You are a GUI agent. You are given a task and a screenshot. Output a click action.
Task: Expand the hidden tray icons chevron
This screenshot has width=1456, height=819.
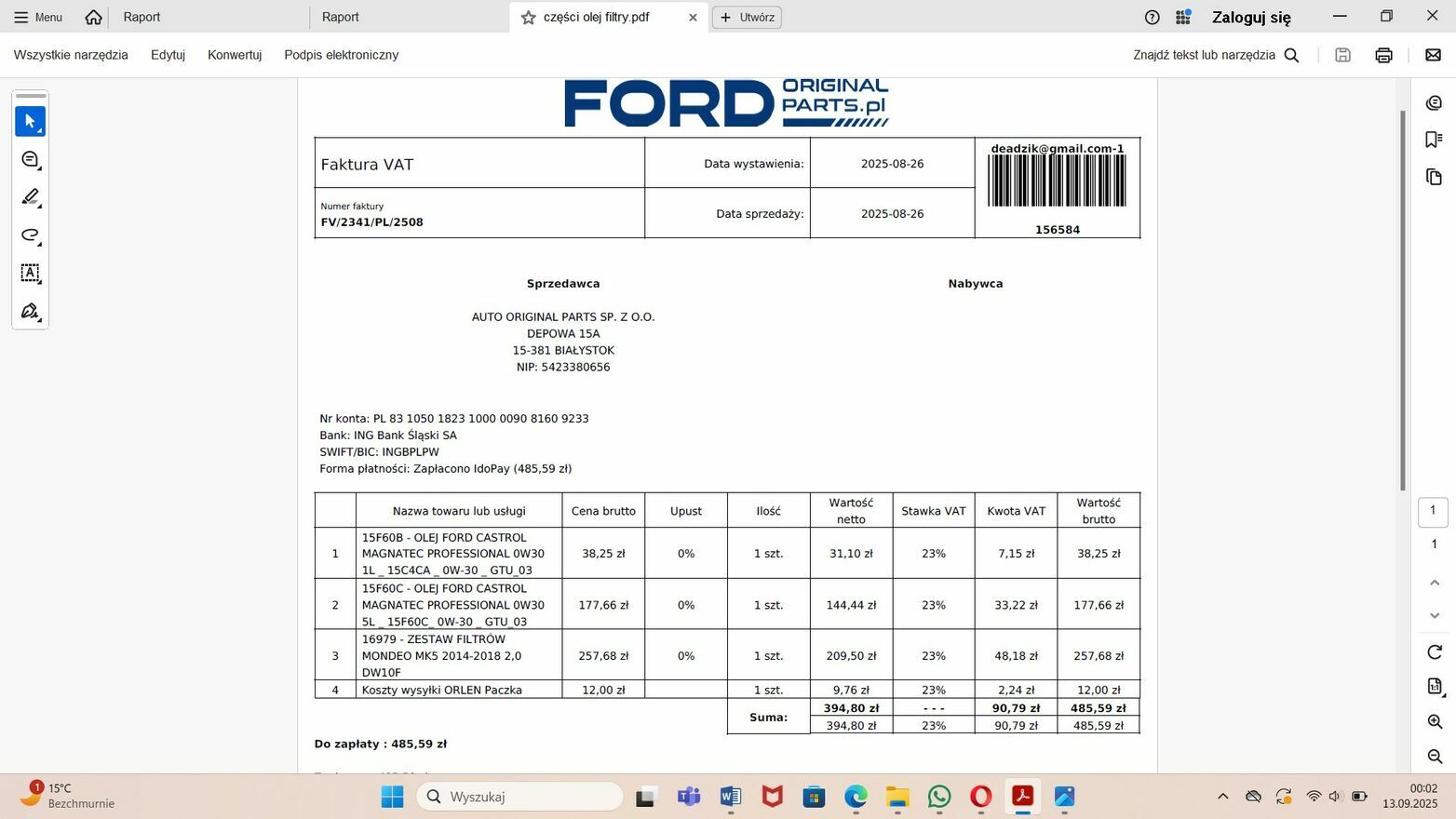[x=1223, y=797]
